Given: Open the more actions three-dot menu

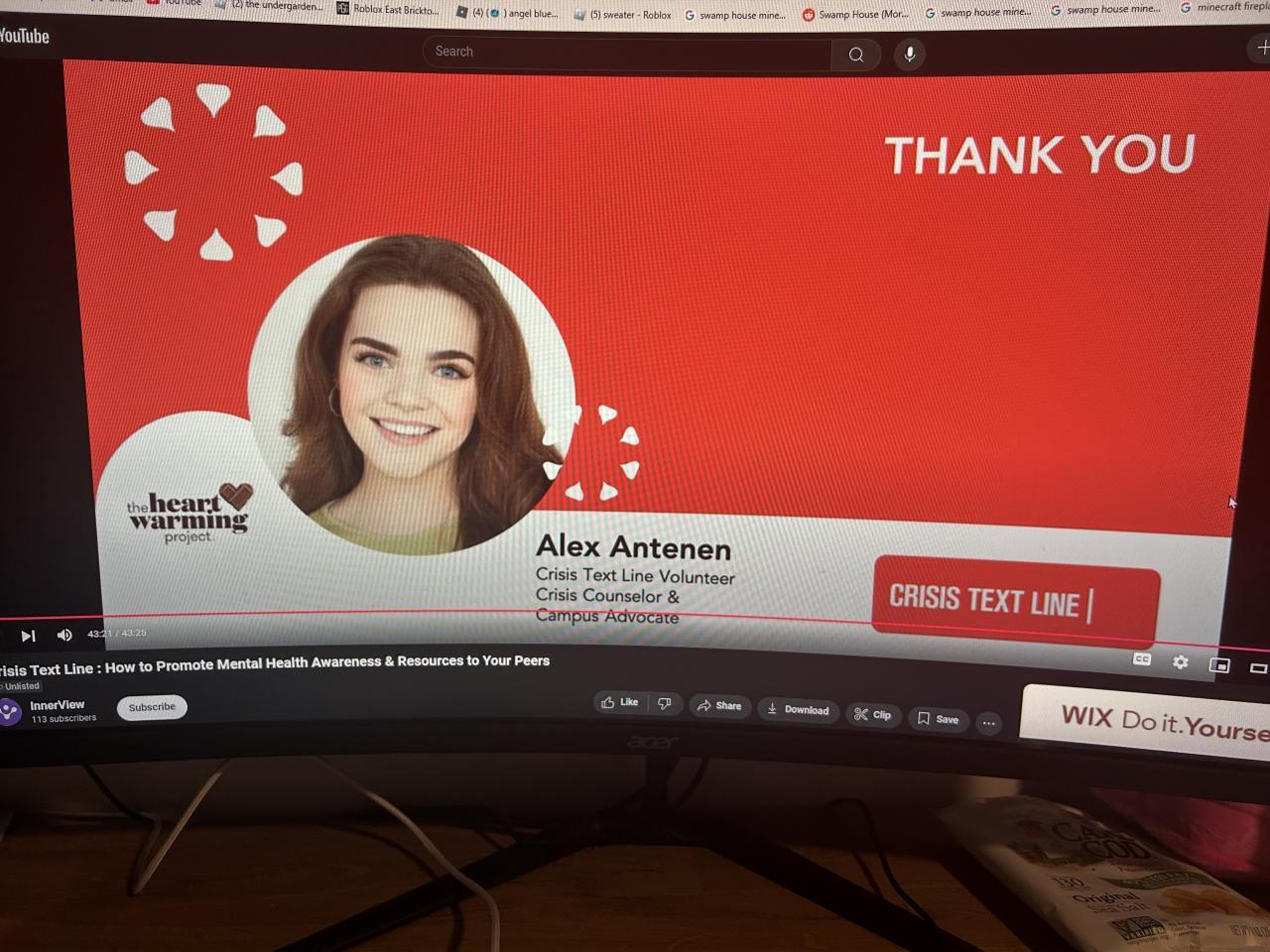Looking at the screenshot, I should [989, 723].
